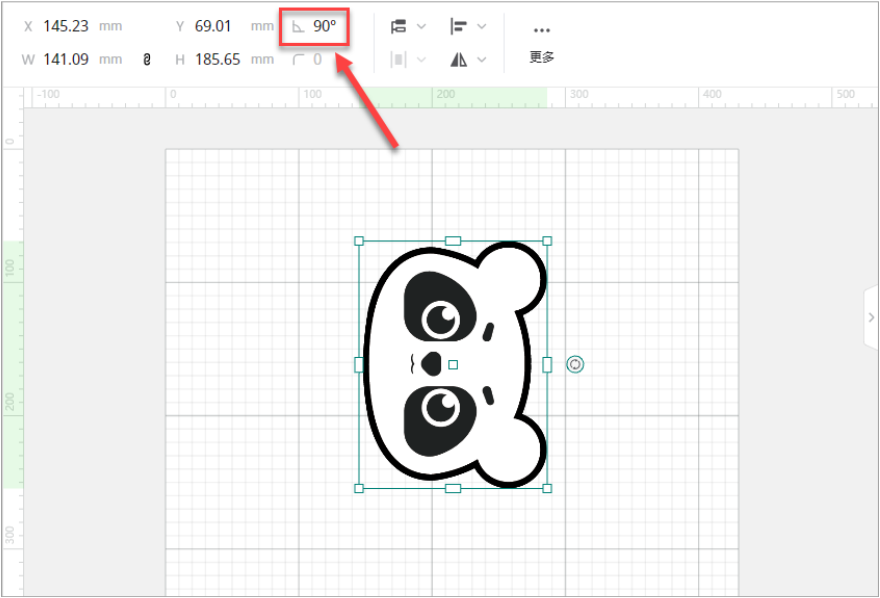The image size is (880, 598).
Task: Click the aspect ratio lock icon
Action: pyautogui.click(x=147, y=60)
